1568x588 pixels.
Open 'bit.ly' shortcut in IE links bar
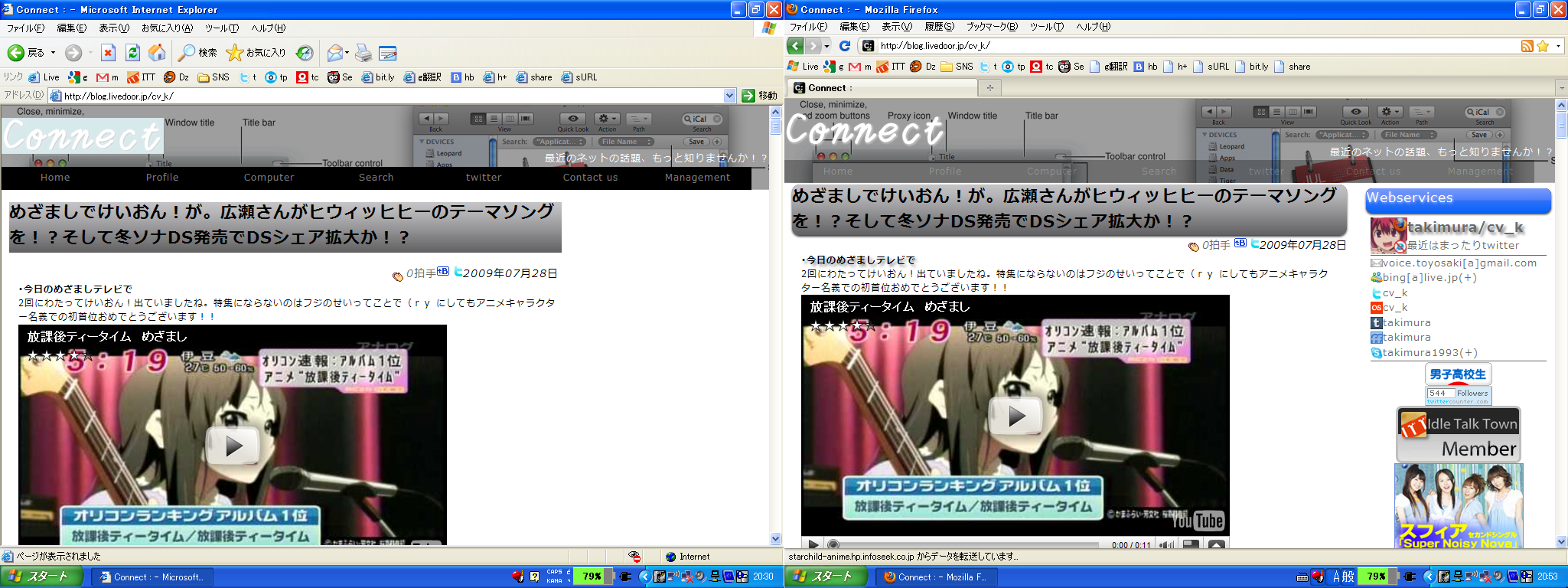click(378, 77)
